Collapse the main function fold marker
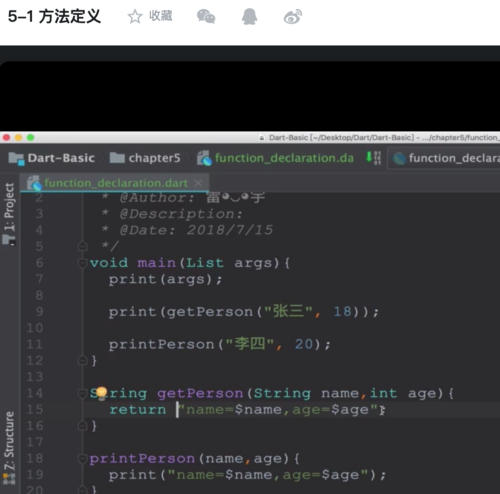This screenshot has height=494, width=500. click(x=82, y=263)
